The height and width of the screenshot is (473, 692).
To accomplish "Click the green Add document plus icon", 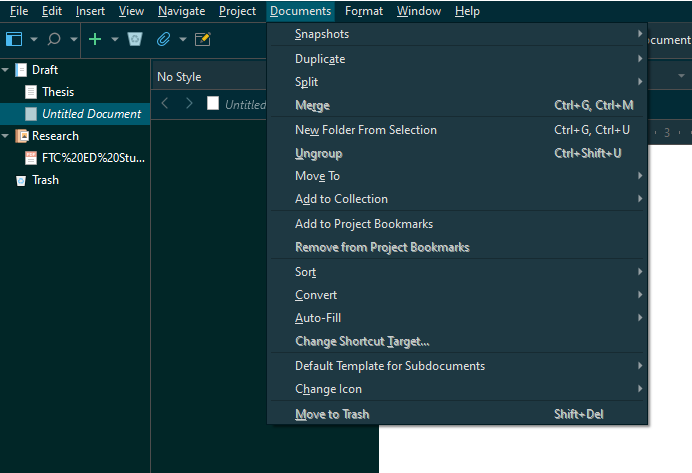I will (x=95, y=39).
